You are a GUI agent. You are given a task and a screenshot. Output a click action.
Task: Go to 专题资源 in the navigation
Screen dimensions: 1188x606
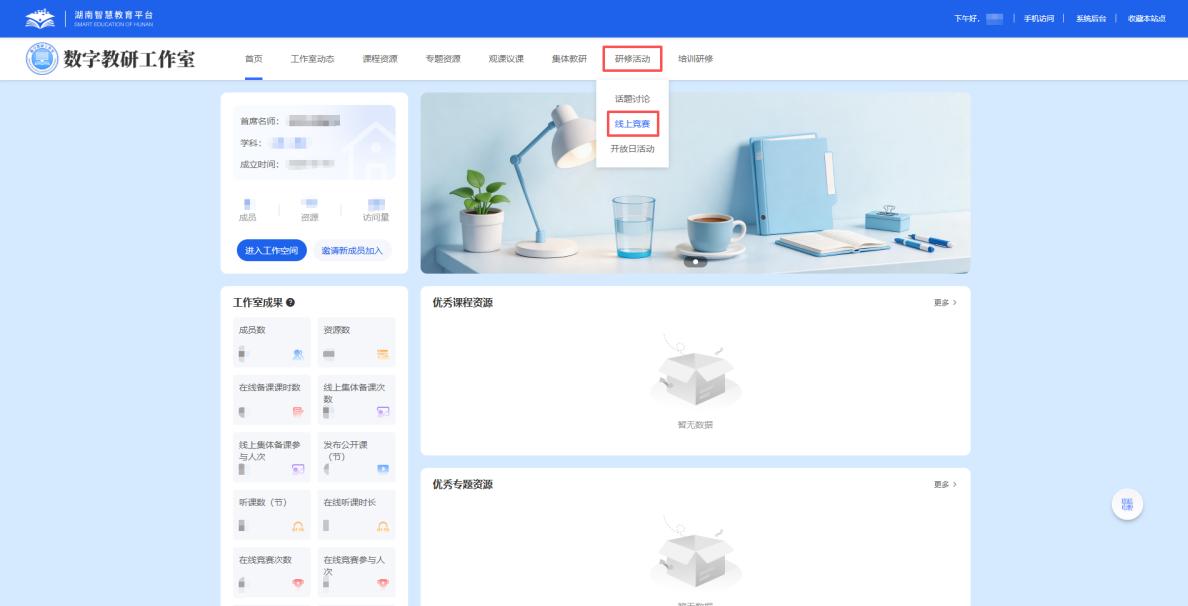(442, 58)
